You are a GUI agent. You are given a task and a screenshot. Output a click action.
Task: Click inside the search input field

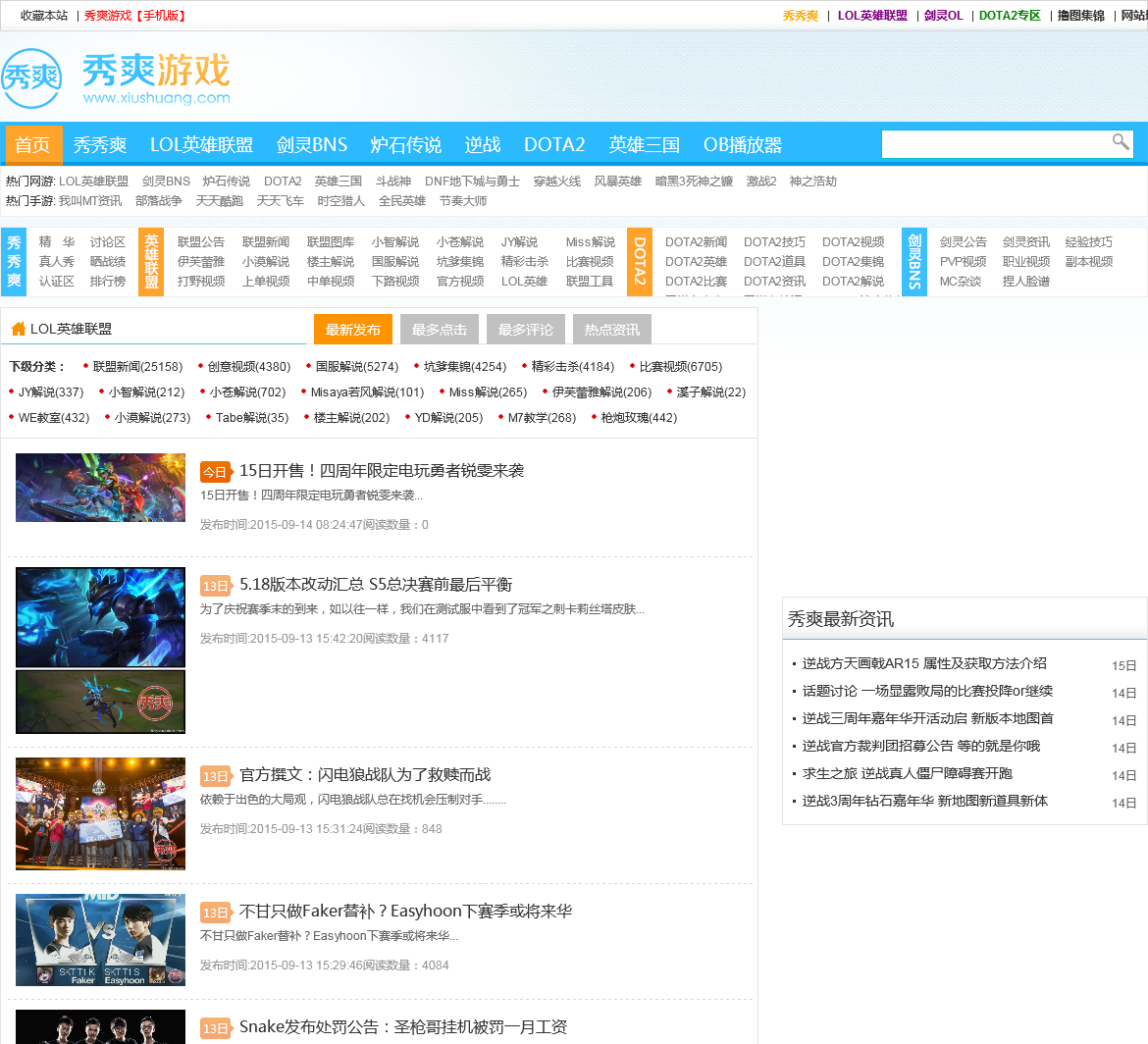coord(993,144)
